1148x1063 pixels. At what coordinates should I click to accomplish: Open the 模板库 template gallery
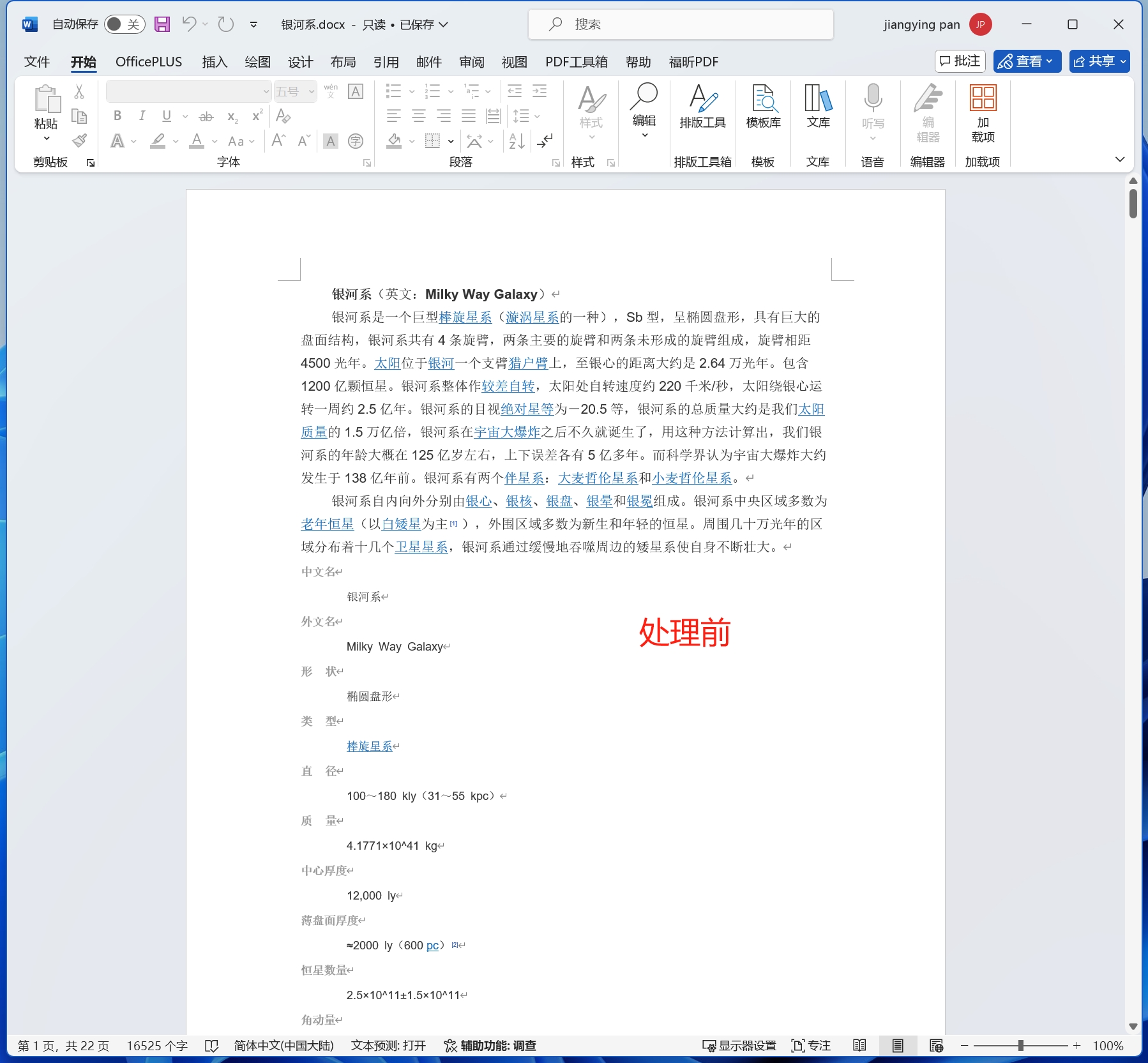(763, 107)
